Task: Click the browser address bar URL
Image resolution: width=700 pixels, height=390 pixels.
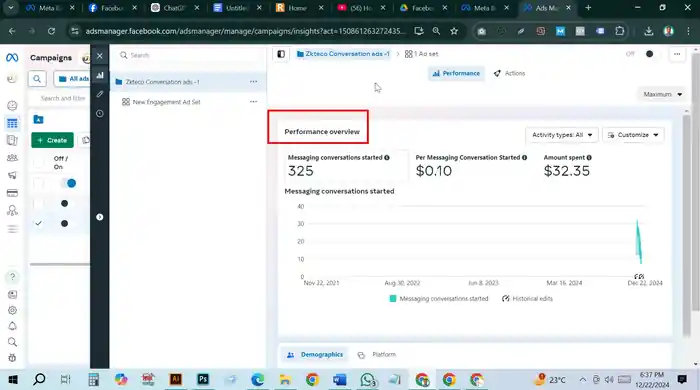Action: tap(245, 31)
